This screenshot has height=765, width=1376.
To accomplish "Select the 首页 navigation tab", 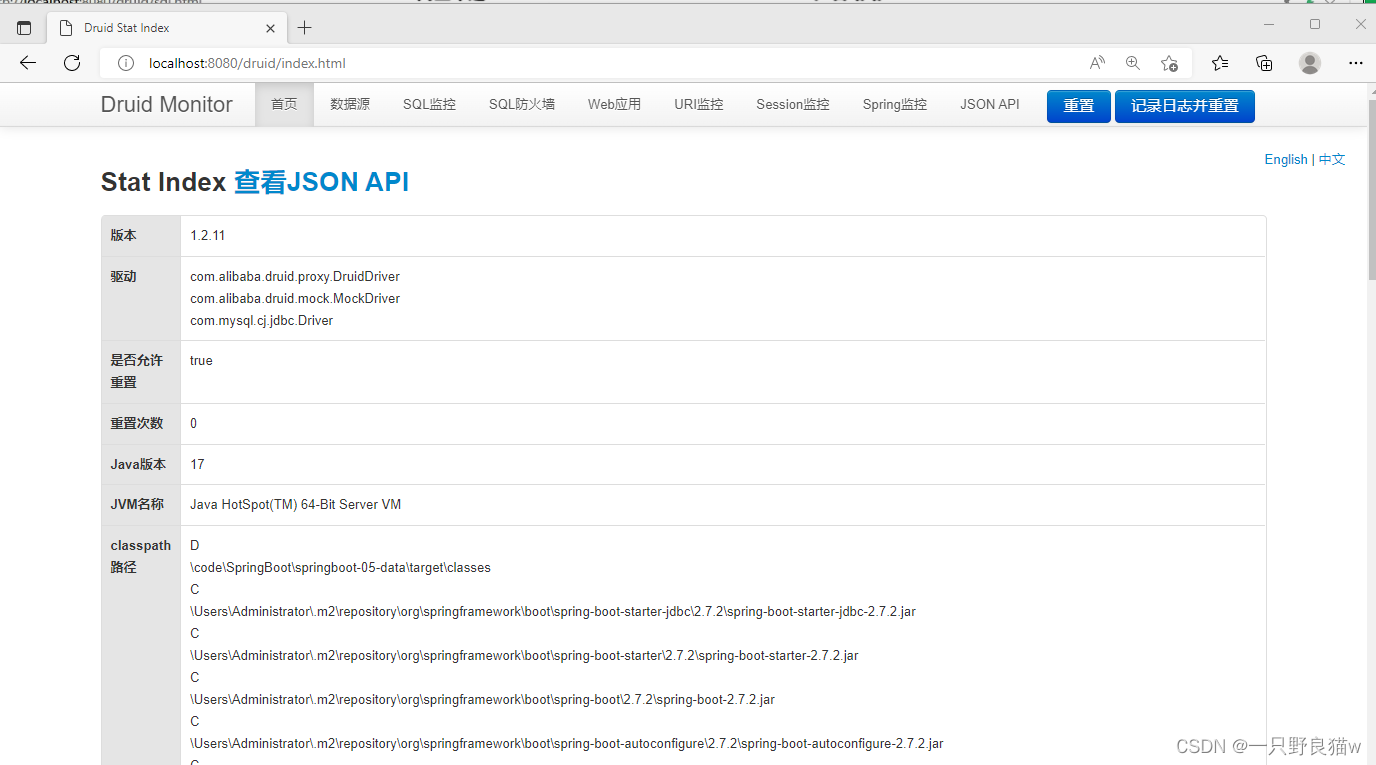I will point(285,104).
